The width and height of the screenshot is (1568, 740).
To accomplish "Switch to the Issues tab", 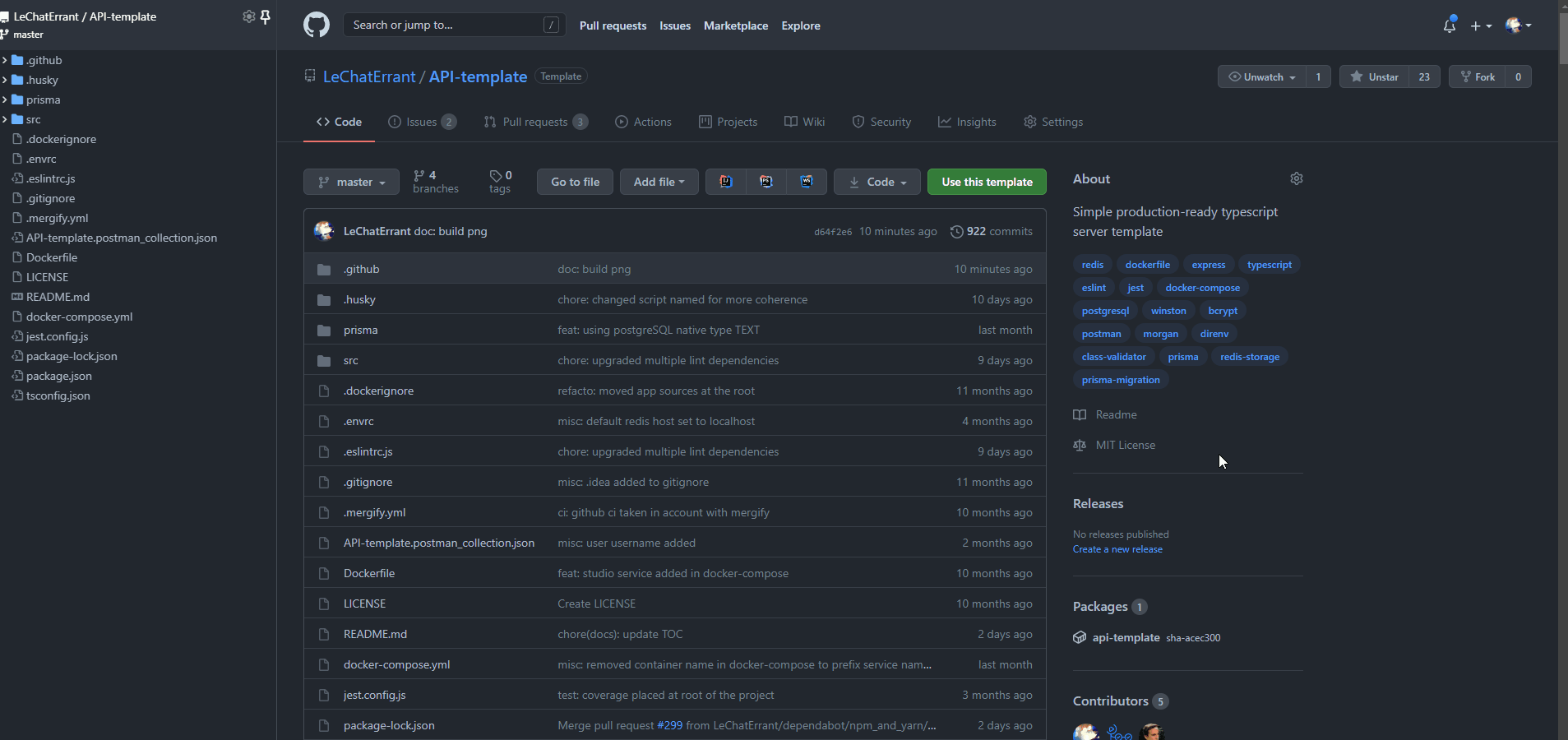I will click(422, 122).
